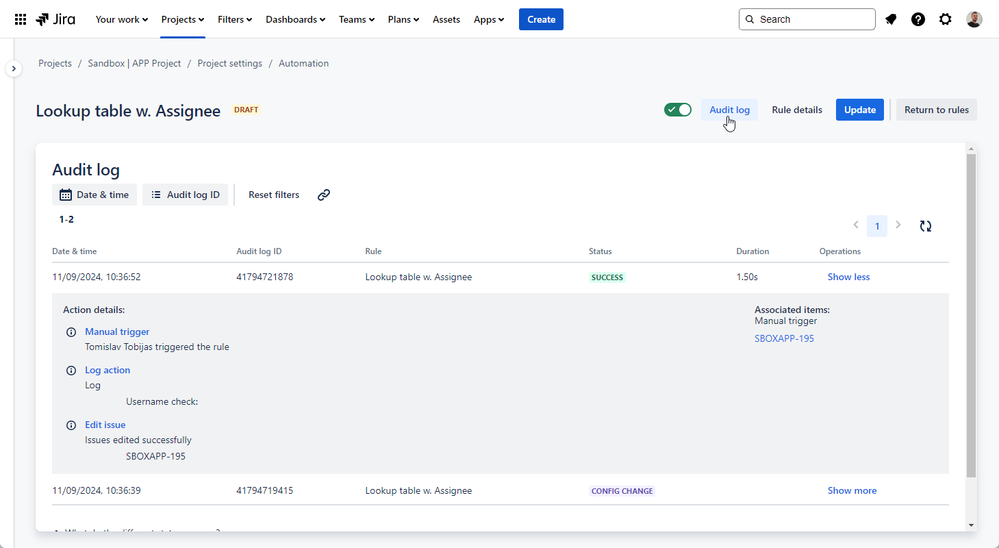Open the Manual trigger link
The image size is (999, 548).
[117, 332]
